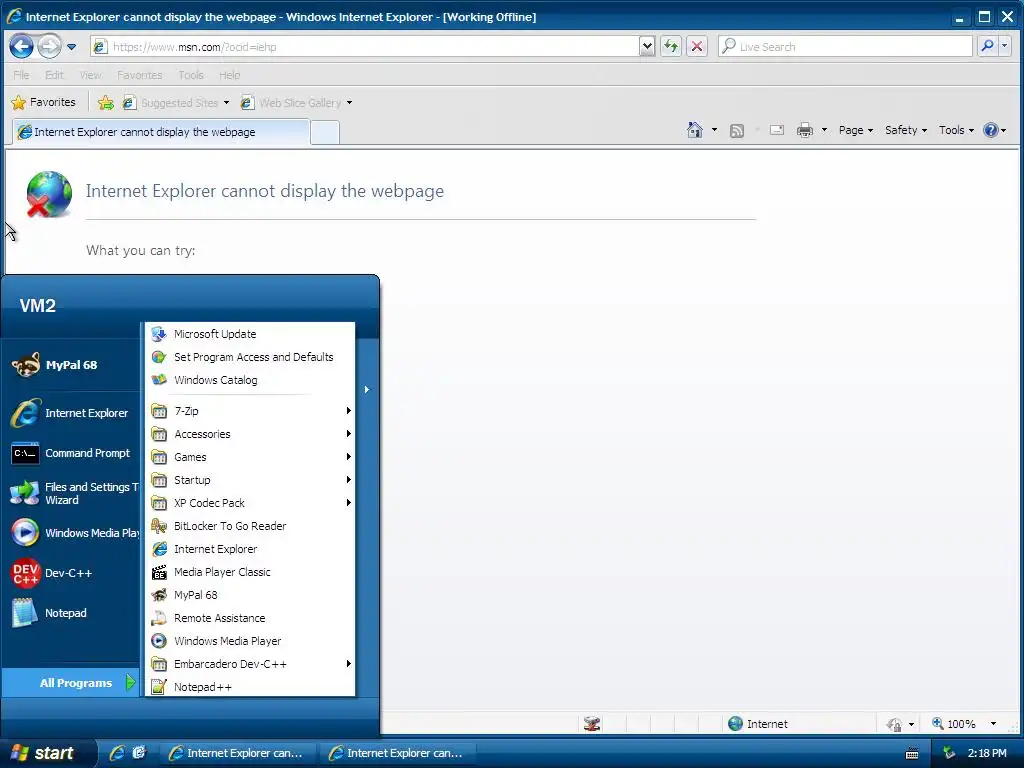1024x768 pixels.
Task: Open the Tools command bar dropdown
Action: [x=956, y=130]
